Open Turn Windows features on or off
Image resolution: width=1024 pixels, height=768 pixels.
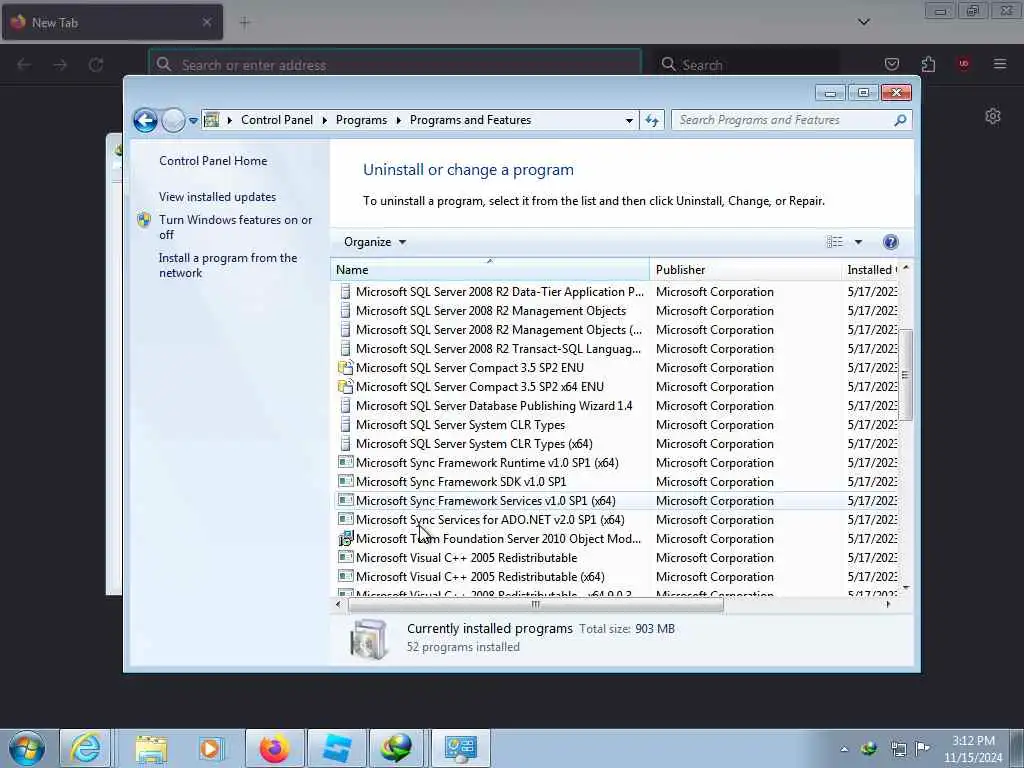236,227
